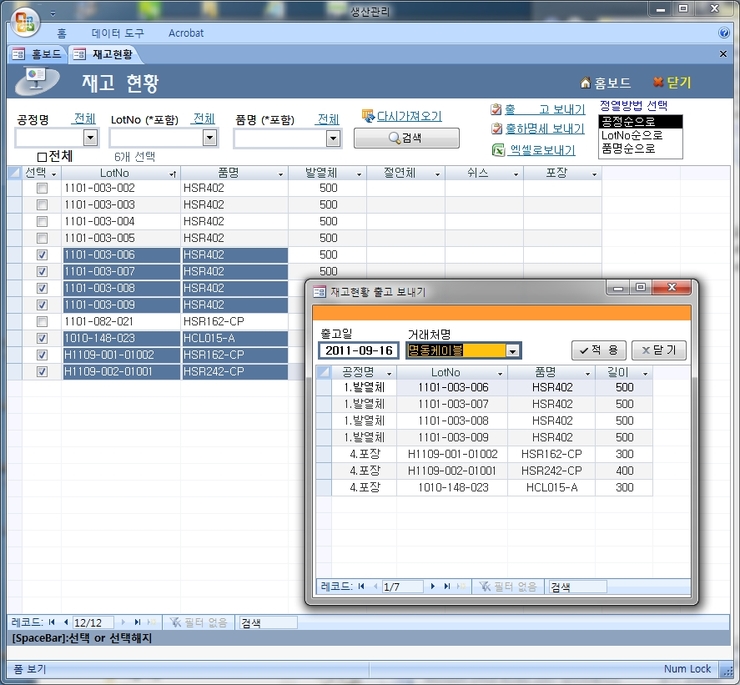
Task: Click the 출하명세 보내기 link
Action: 545,128
